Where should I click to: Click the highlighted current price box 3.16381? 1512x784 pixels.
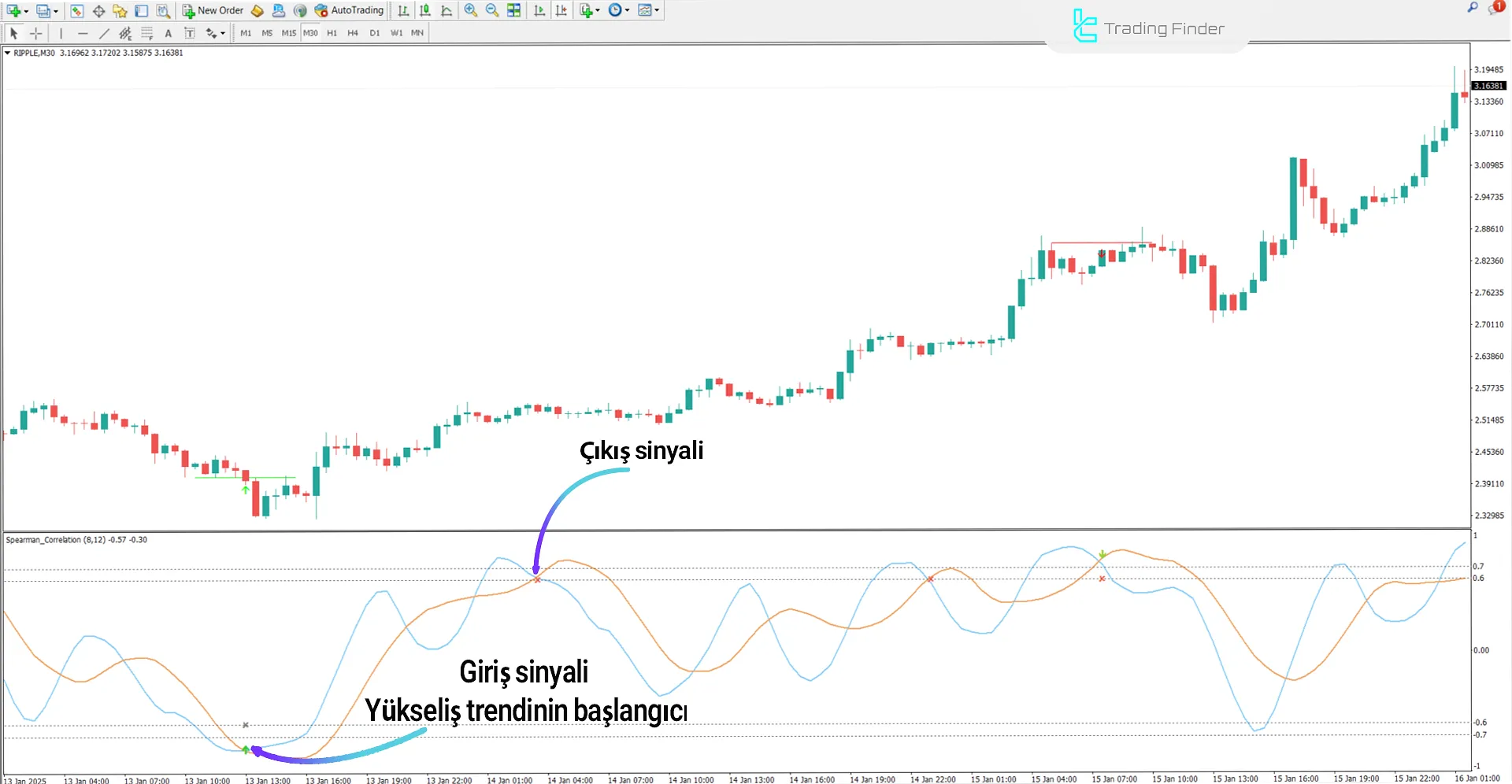[1488, 86]
